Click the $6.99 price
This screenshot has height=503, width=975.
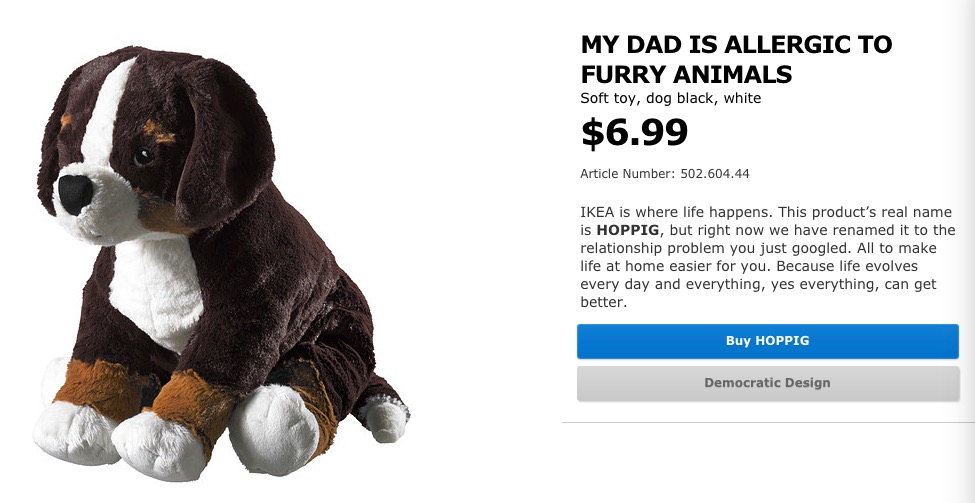(x=634, y=132)
